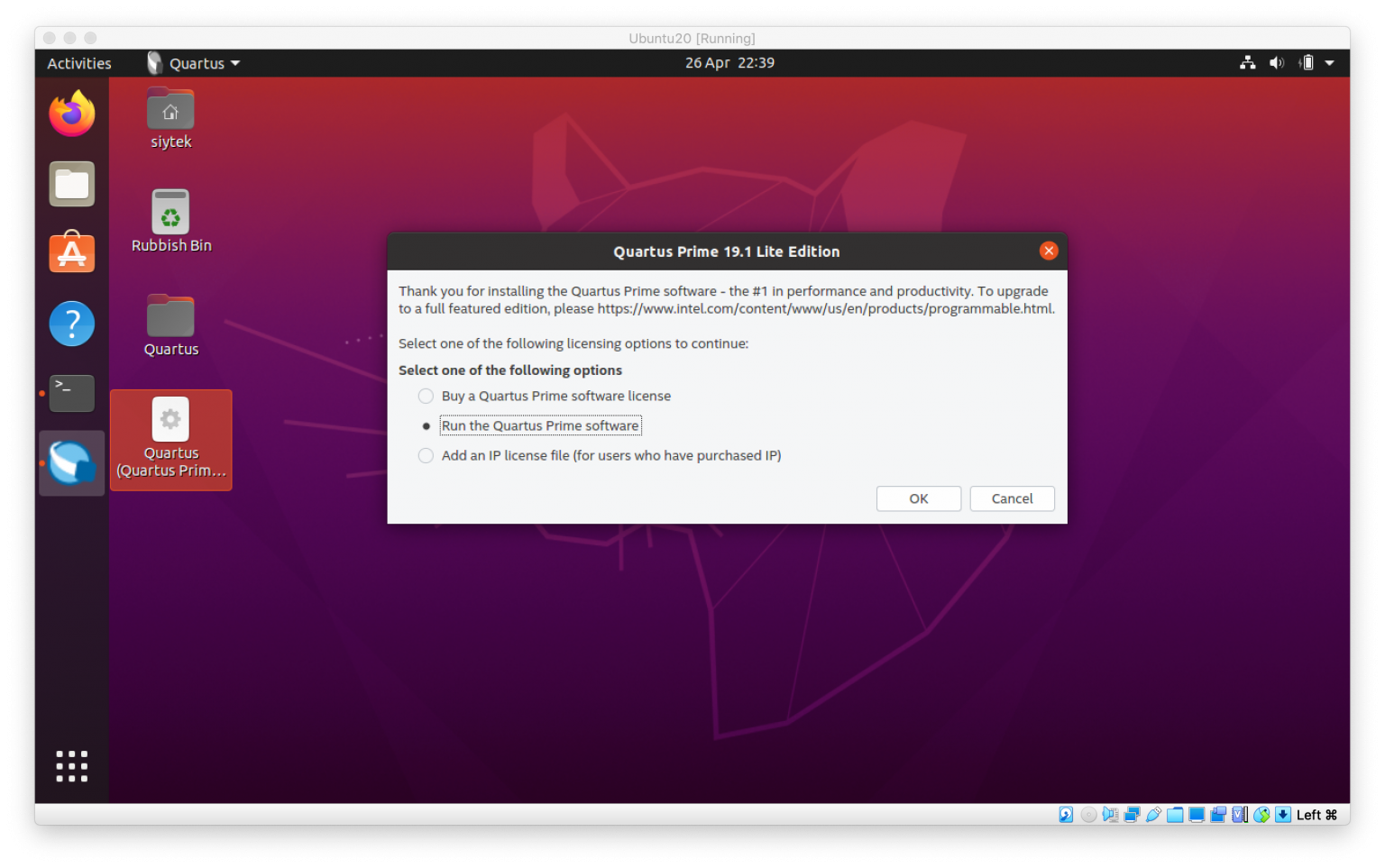Show Applications grid
Screen dimensions: 1385x868
tap(71, 766)
